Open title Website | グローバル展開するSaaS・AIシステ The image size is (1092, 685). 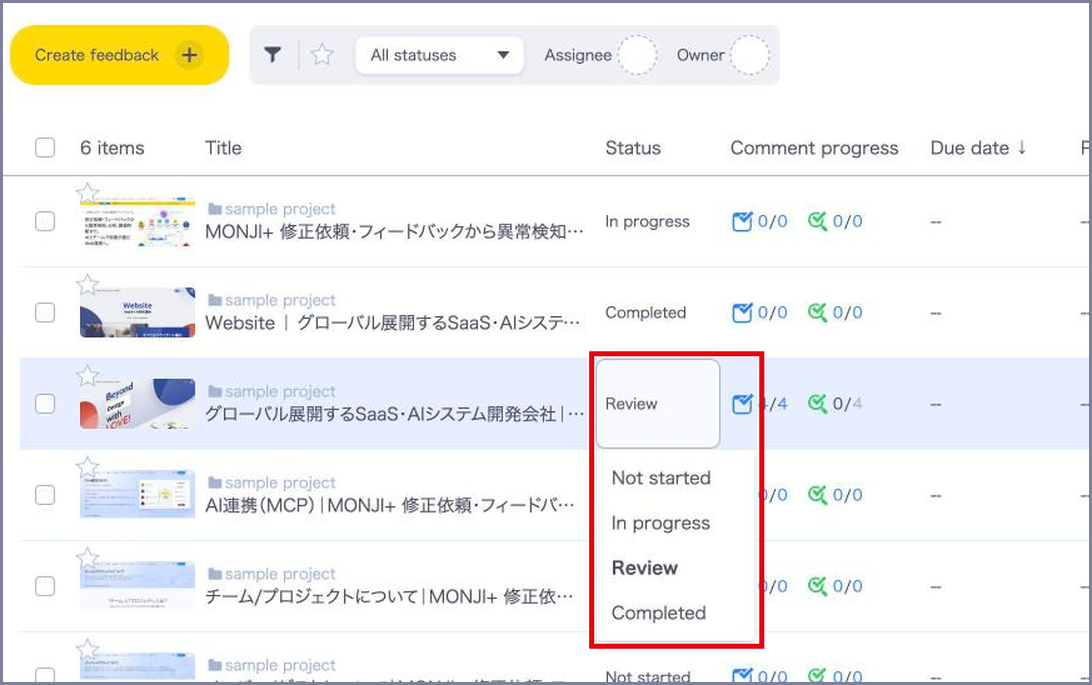point(393,323)
